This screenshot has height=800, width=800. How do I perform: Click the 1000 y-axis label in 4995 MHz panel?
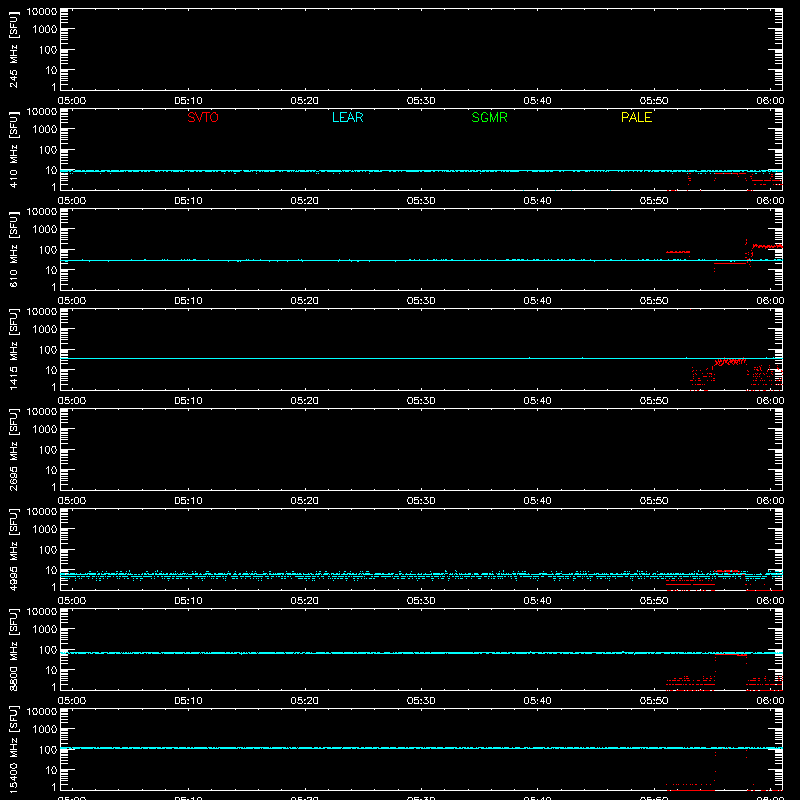(x=45, y=530)
